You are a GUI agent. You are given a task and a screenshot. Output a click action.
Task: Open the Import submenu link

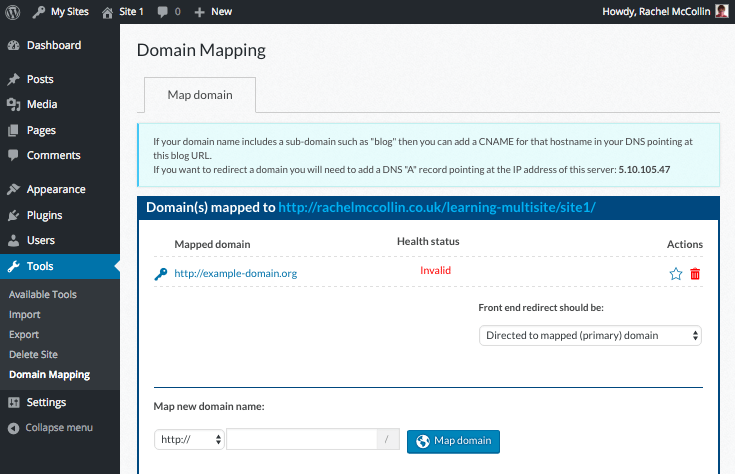point(25,315)
